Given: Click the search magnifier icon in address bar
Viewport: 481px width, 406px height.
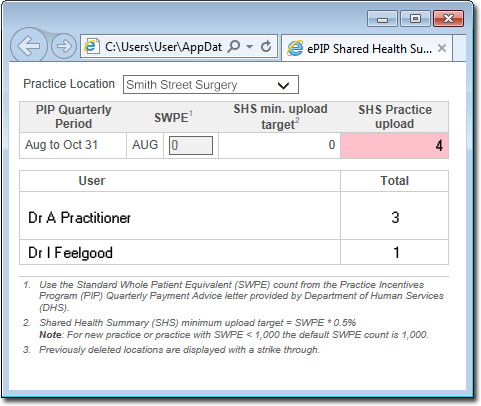Looking at the screenshot, I should pyautogui.click(x=234, y=46).
